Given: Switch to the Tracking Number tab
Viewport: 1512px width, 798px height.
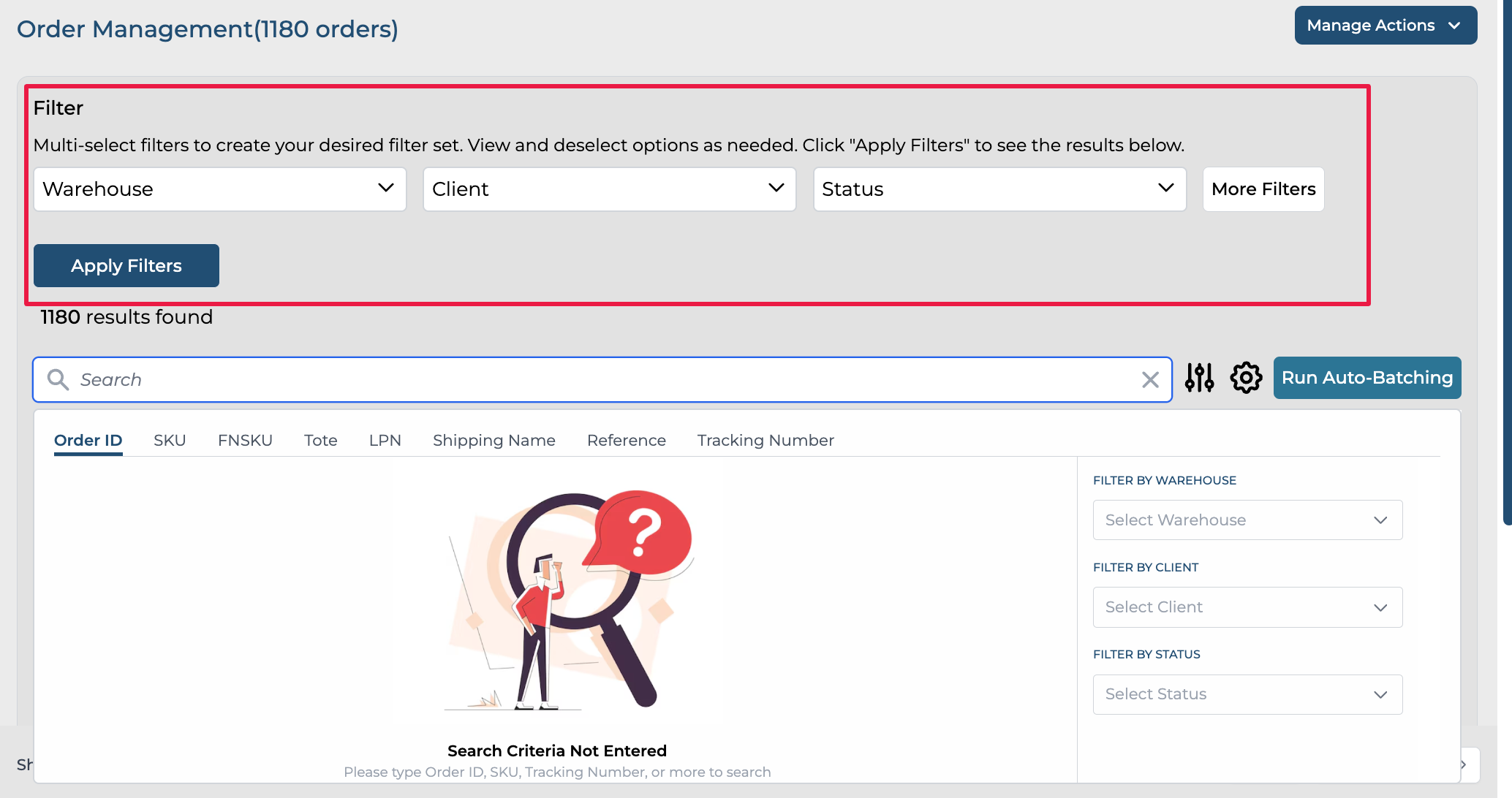Looking at the screenshot, I should pyautogui.click(x=765, y=440).
